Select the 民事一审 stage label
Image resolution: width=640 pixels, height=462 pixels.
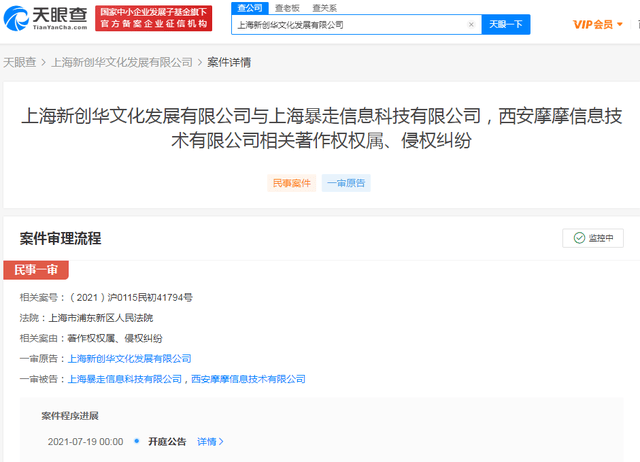(x=36, y=270)
